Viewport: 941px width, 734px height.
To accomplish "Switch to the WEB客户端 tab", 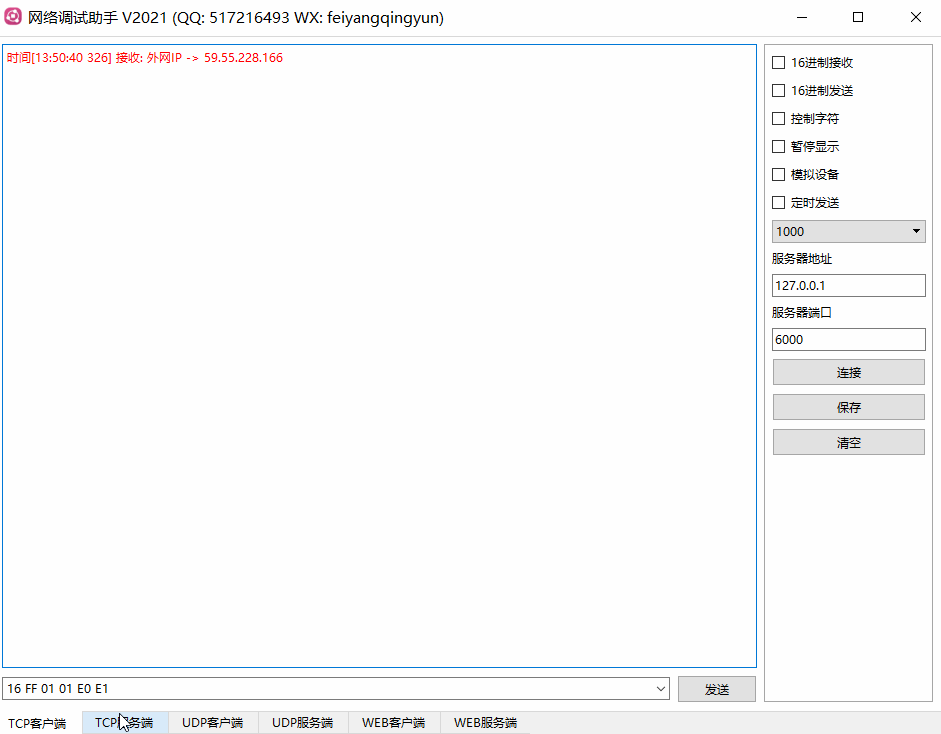I will point(393,722).
